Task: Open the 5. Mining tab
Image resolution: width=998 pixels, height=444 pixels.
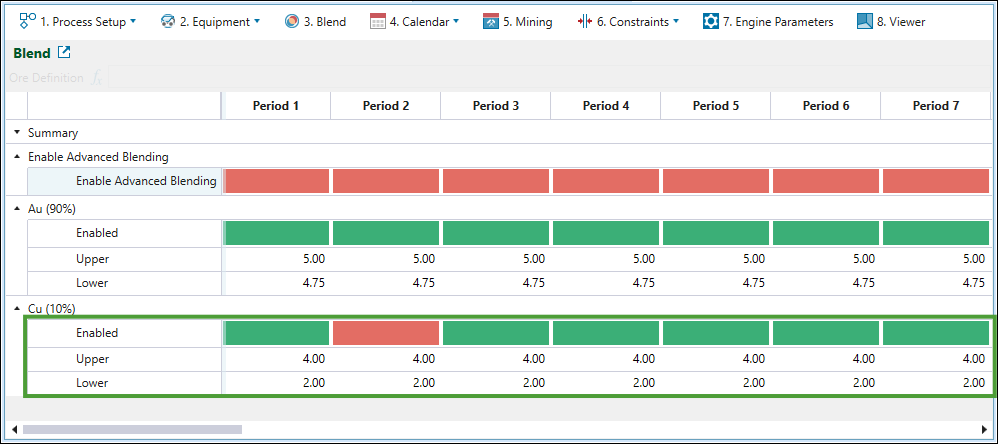Action: (x=516, y=21)
